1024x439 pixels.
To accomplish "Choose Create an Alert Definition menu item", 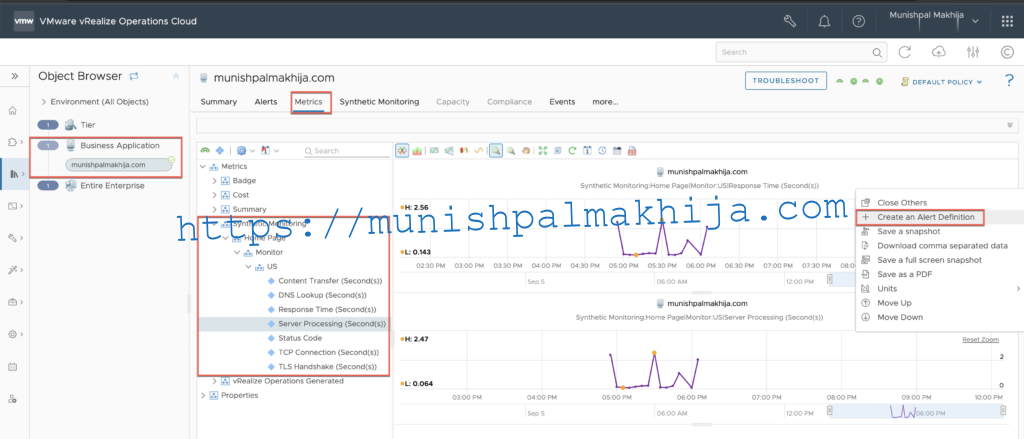I will [925, 217].
